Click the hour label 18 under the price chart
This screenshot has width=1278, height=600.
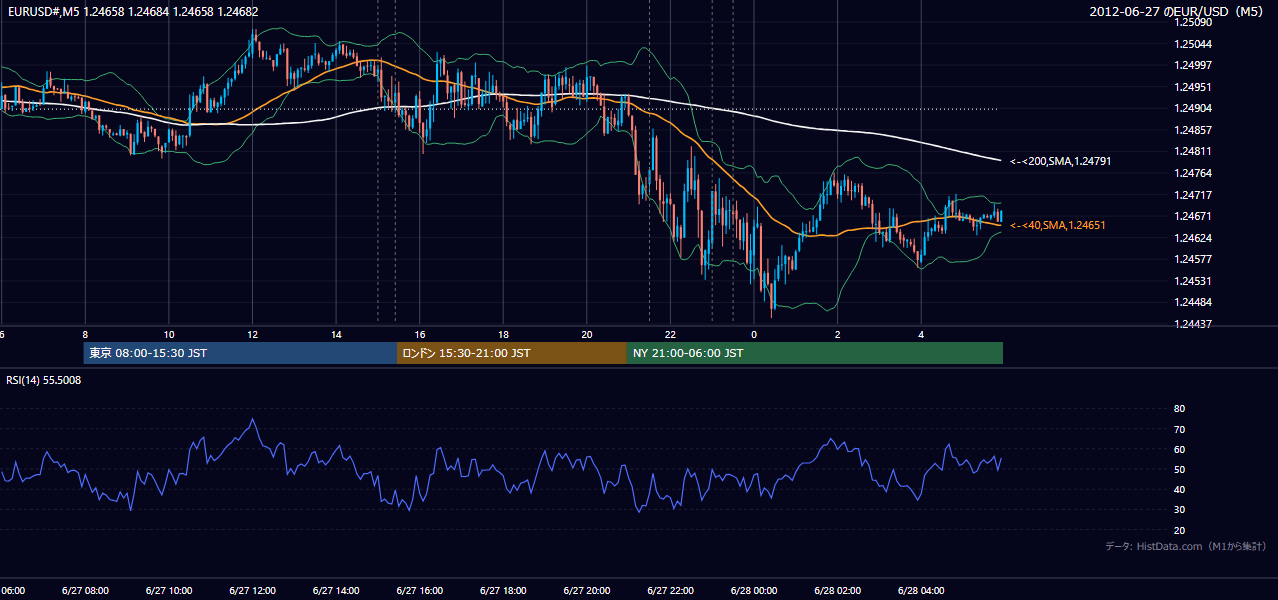pos(503,334)
